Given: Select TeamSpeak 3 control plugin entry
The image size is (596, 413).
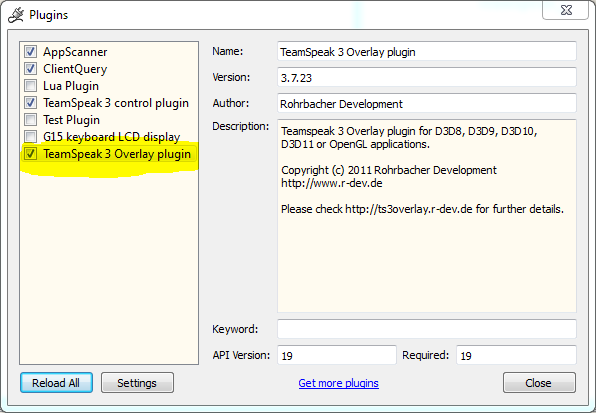Looking at the screenshot, I should [116, 103].
